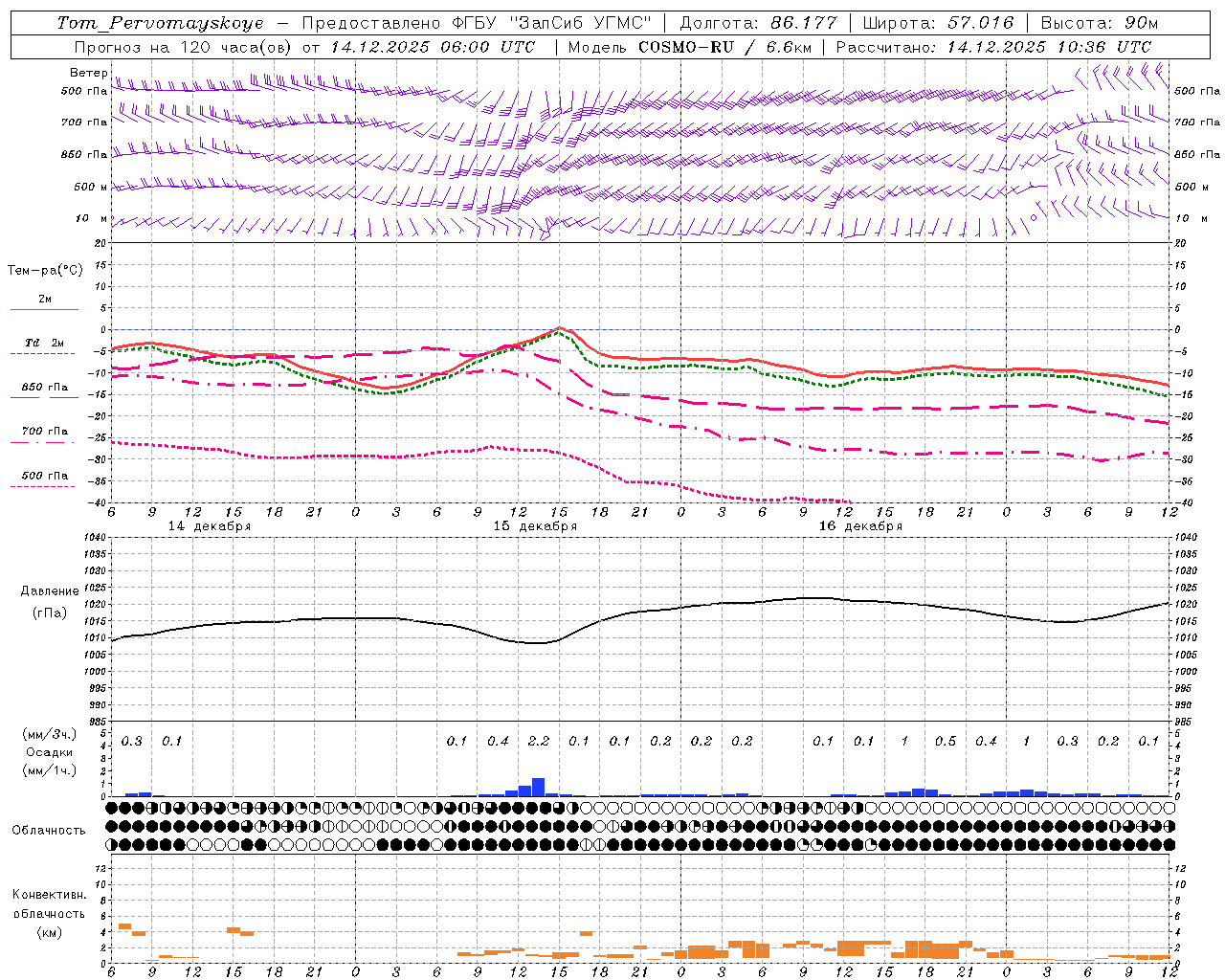This screenshot has height=980, width=1225.
Task: Click the tallest blue hourly precipitation bar
Action: (538, 787)
